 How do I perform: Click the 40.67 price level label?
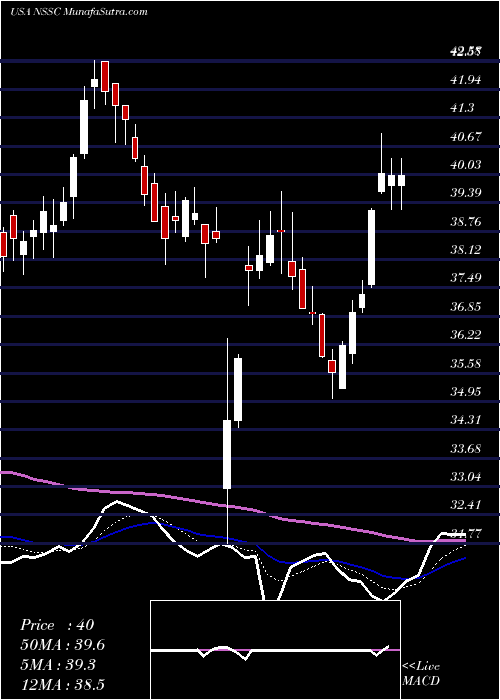(x=466, y=137)
